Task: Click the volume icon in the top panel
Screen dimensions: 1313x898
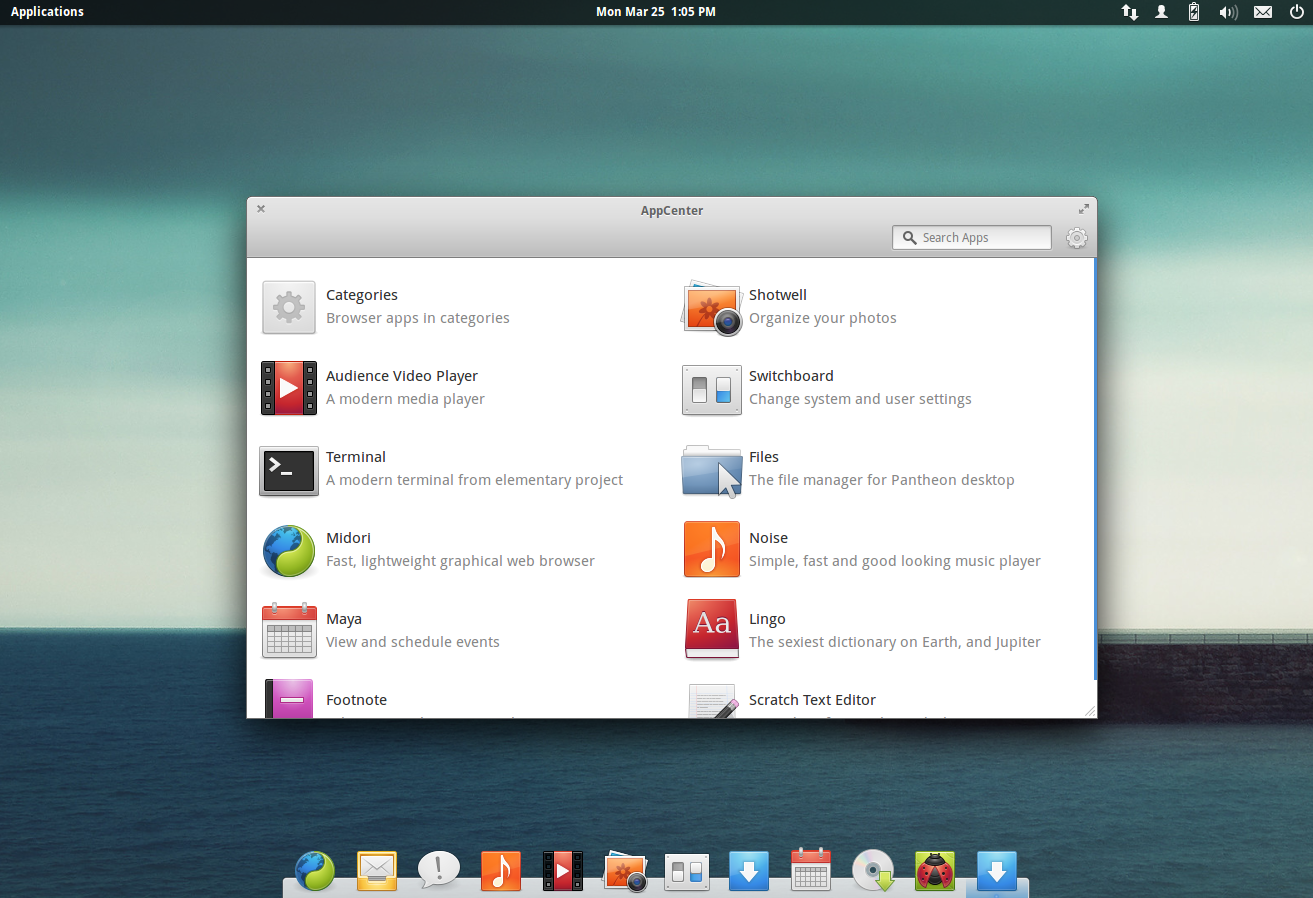Action: click(1228, 12)
